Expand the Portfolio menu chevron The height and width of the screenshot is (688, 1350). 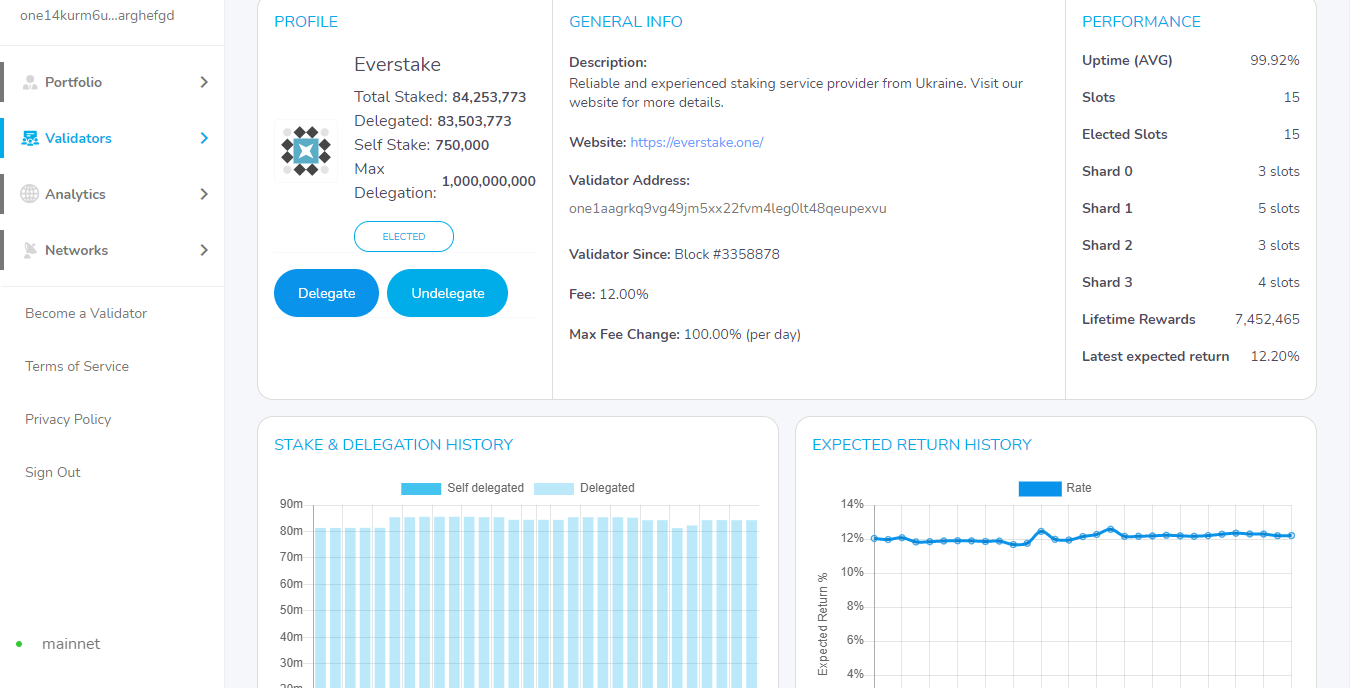point(204,82)
